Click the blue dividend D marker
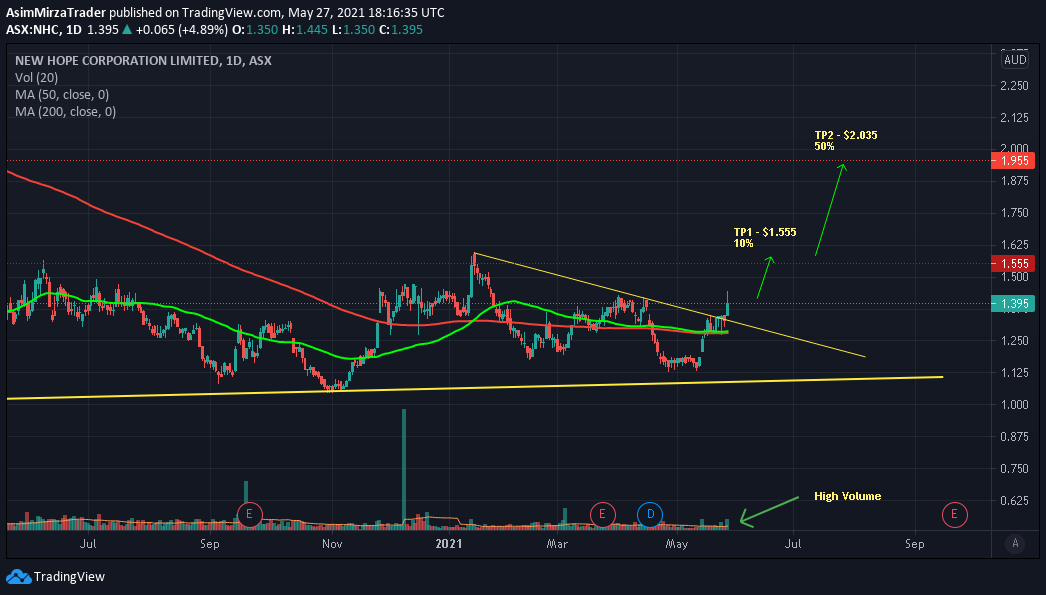 (x=650, y=514)
